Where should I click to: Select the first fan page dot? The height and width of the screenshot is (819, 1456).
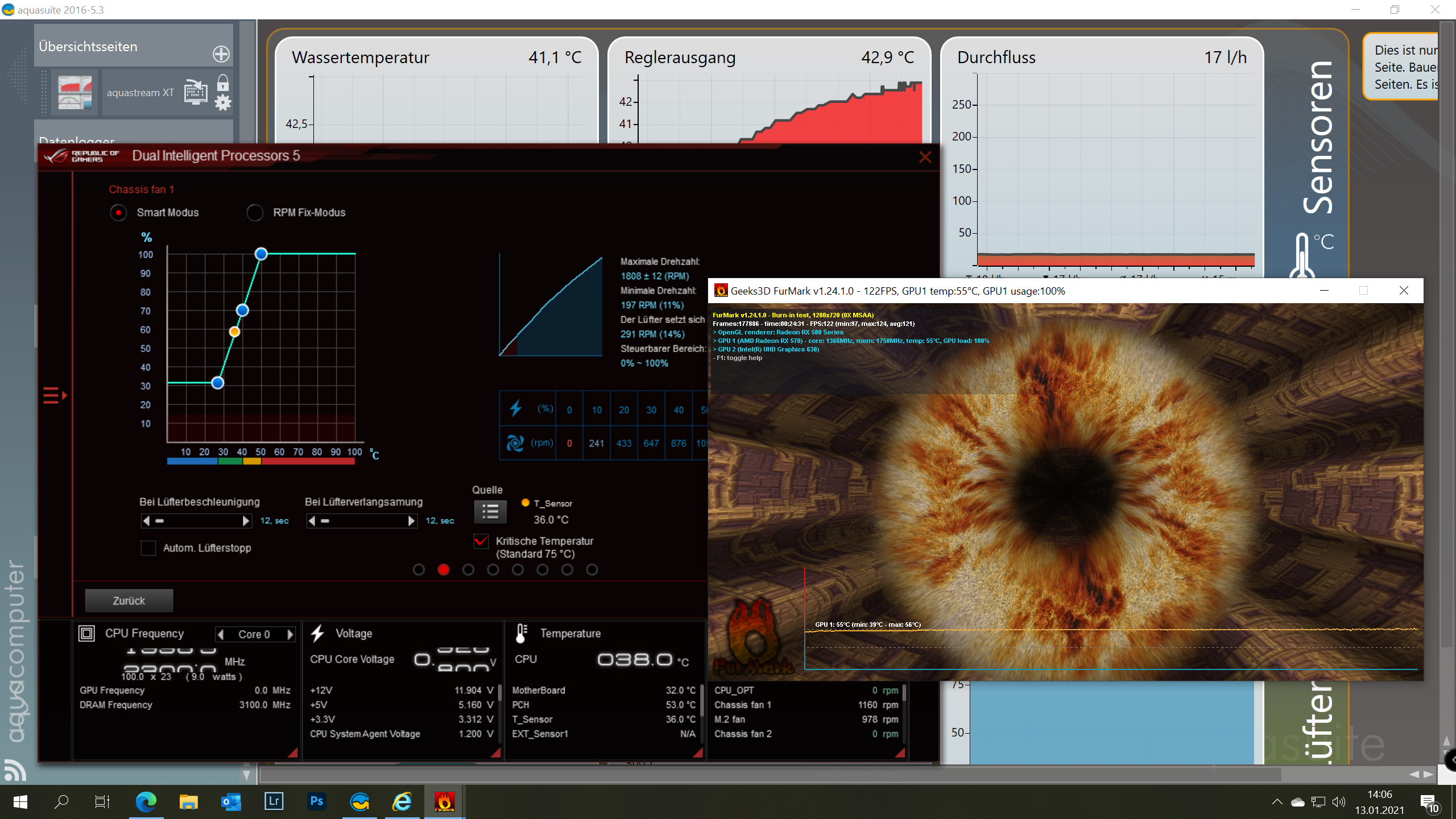coord(419,570)
